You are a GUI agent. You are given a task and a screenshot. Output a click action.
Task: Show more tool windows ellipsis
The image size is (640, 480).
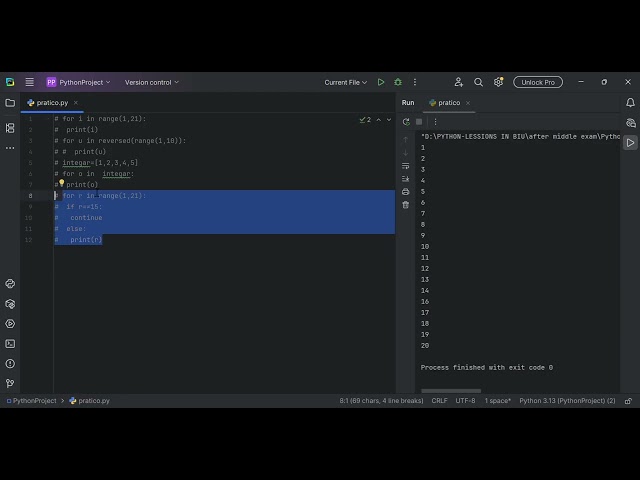pyautogui.click(x=10, y=148)
